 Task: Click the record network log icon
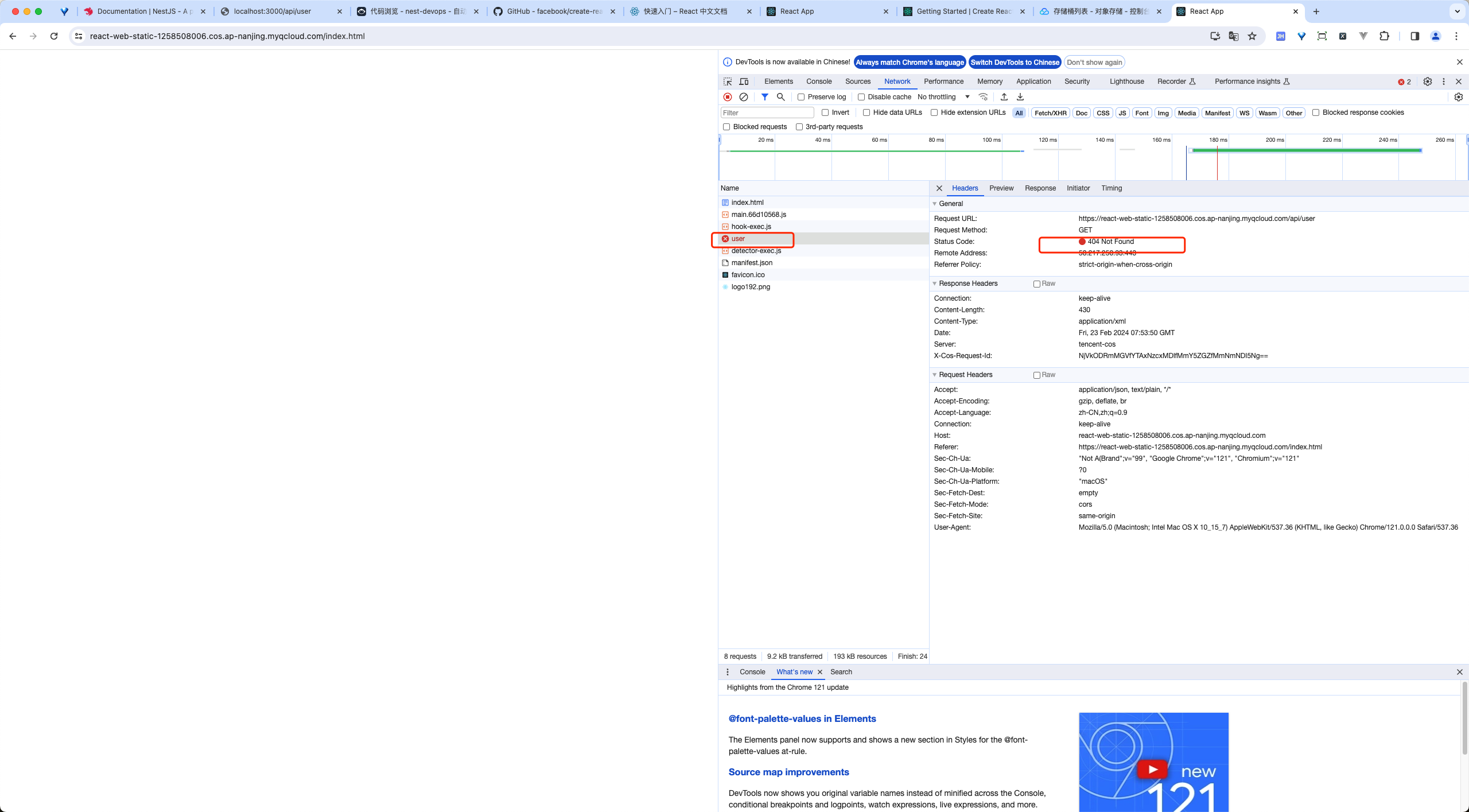pyautogui.click(x=728, y=97)
